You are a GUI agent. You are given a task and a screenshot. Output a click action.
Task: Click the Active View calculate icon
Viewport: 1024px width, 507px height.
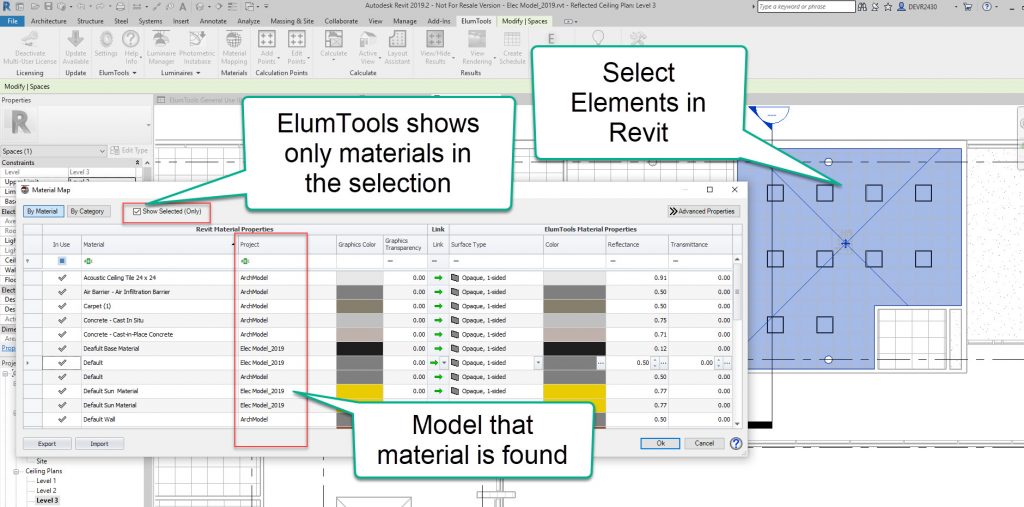(368, 39)
